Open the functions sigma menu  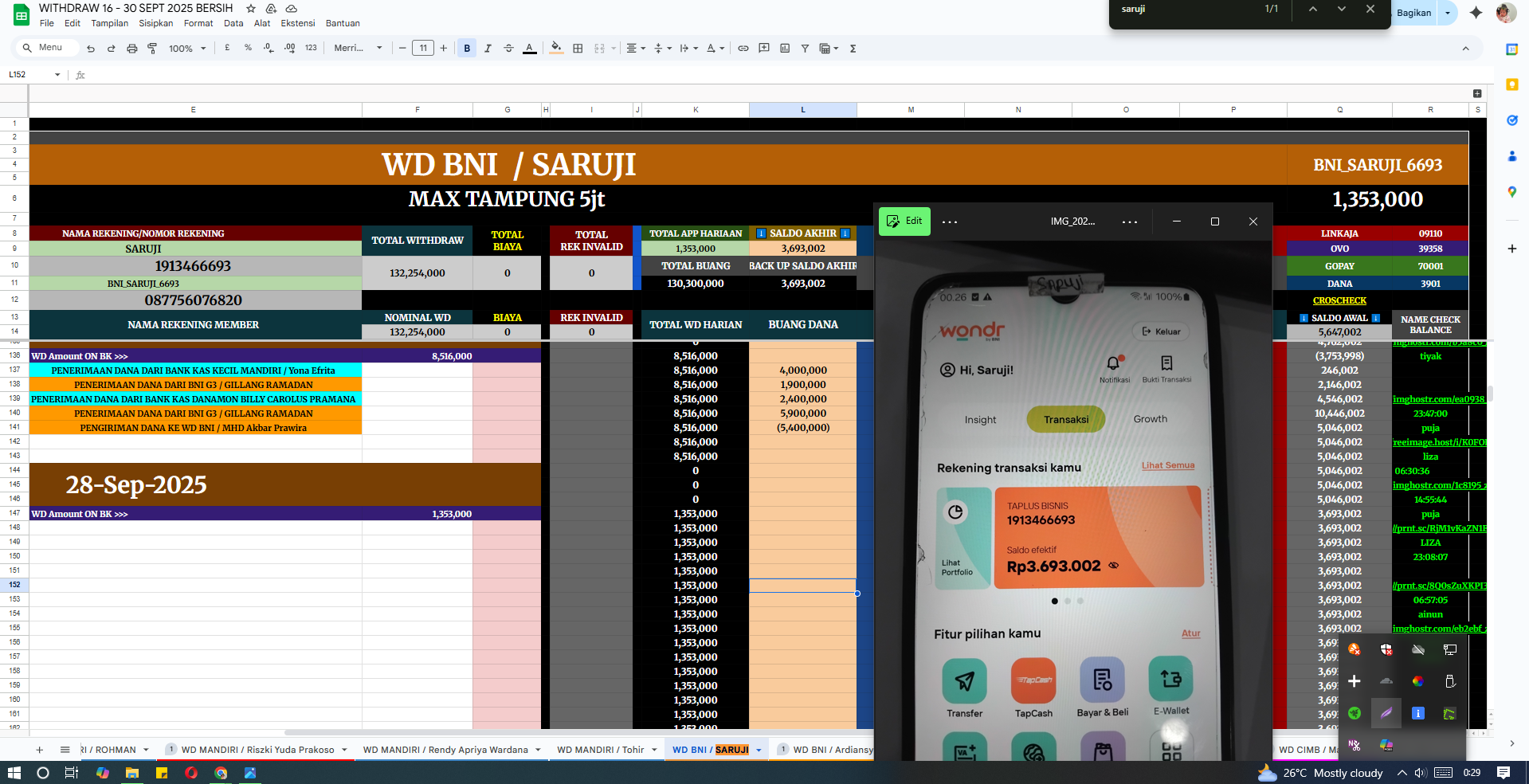click(x=853, y=49)
